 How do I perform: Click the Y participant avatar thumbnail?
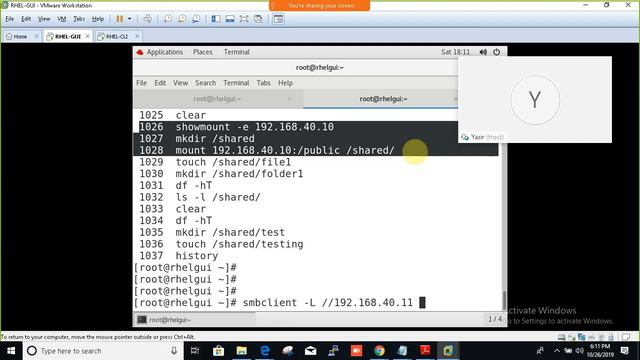pyautogui.click(x=535, y=100)
